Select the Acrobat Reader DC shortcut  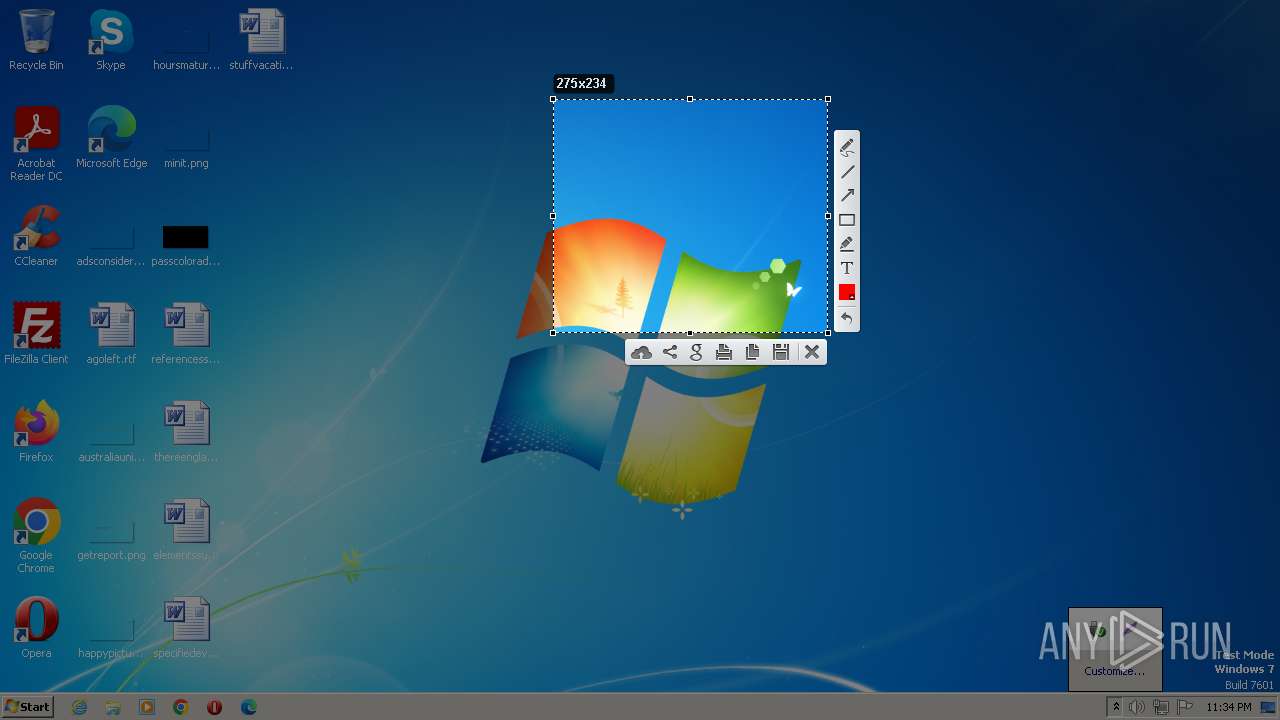tap(36, 144)
